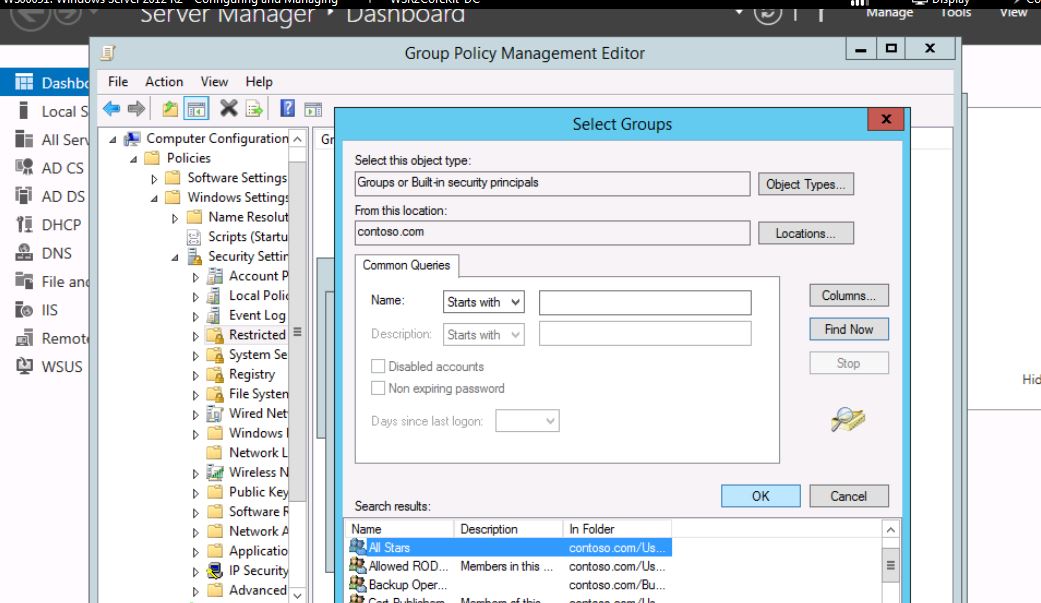
Task: Click console tree scroll down arrow
Action: point(297,596)
